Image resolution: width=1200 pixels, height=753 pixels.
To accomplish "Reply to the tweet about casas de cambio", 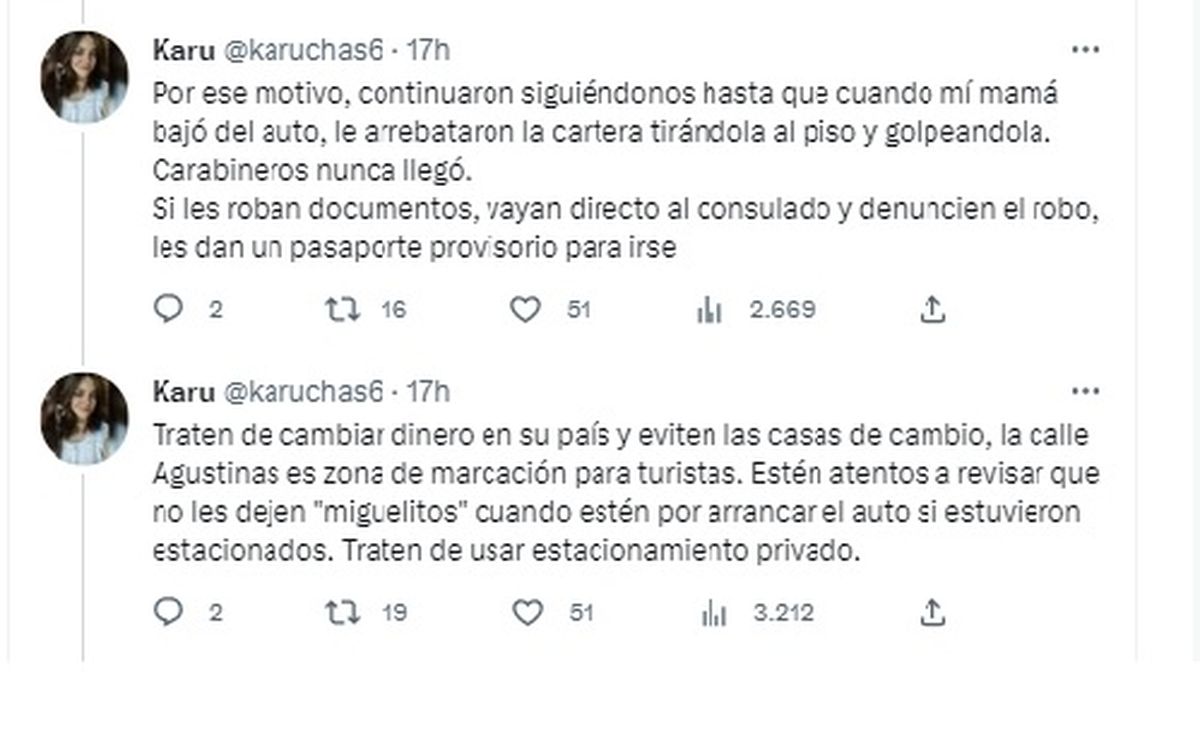I will [168, 612].
